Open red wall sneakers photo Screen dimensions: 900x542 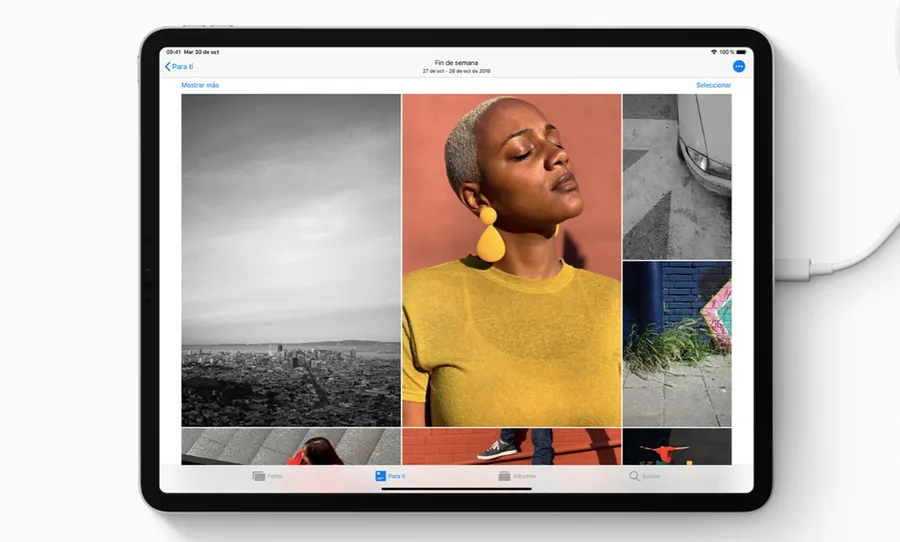[511, 446]
